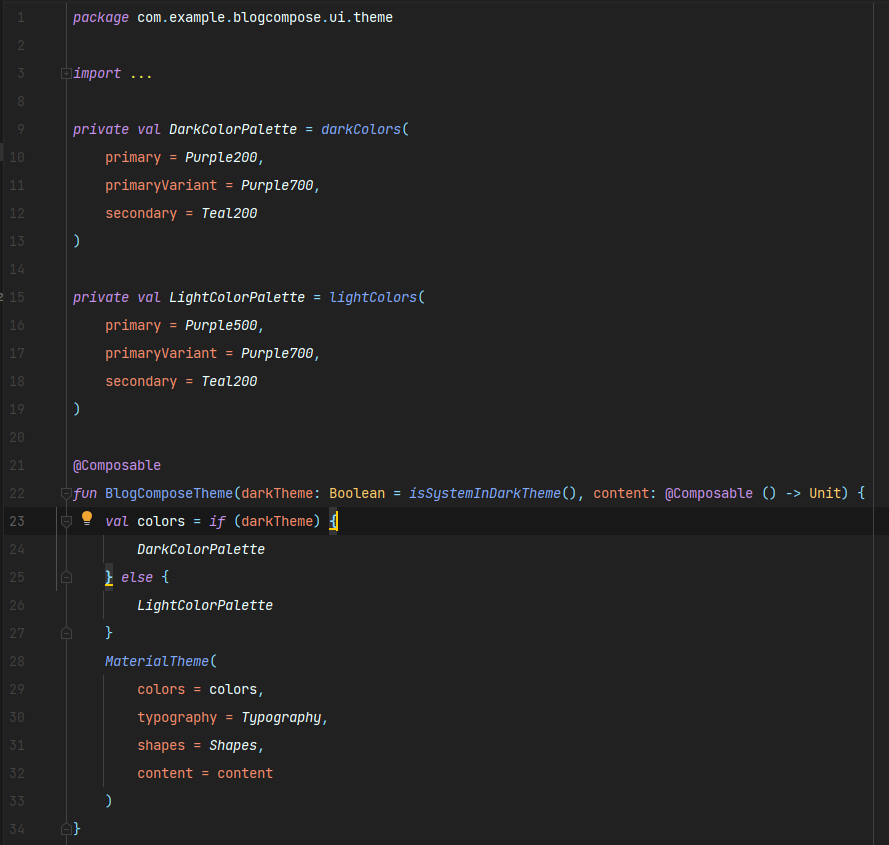Click the fun keyword on line 22
This screenshot has width=889, height=845.
coord(85,493)
